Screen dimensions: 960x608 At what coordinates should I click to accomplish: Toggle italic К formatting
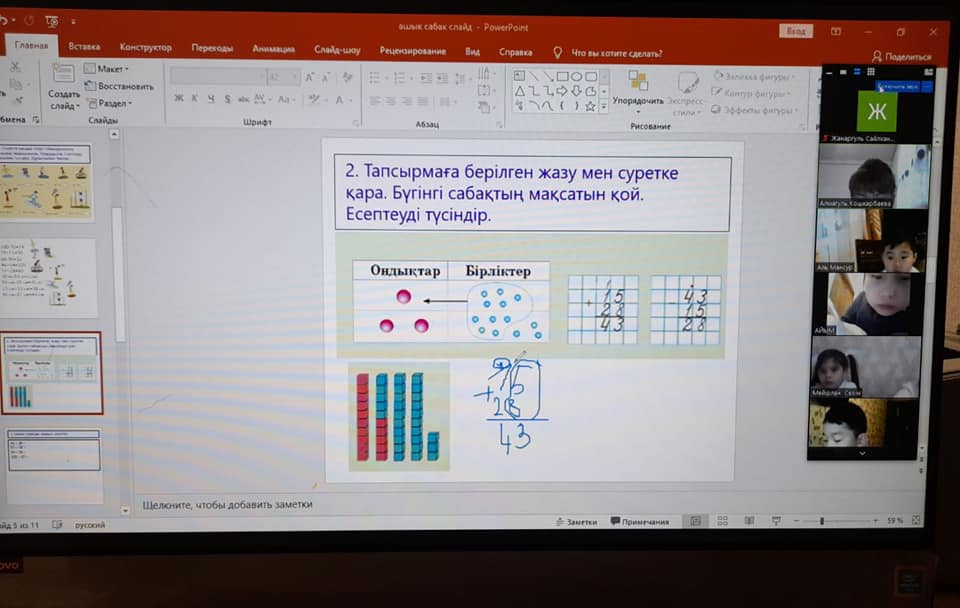coord(195,99)
